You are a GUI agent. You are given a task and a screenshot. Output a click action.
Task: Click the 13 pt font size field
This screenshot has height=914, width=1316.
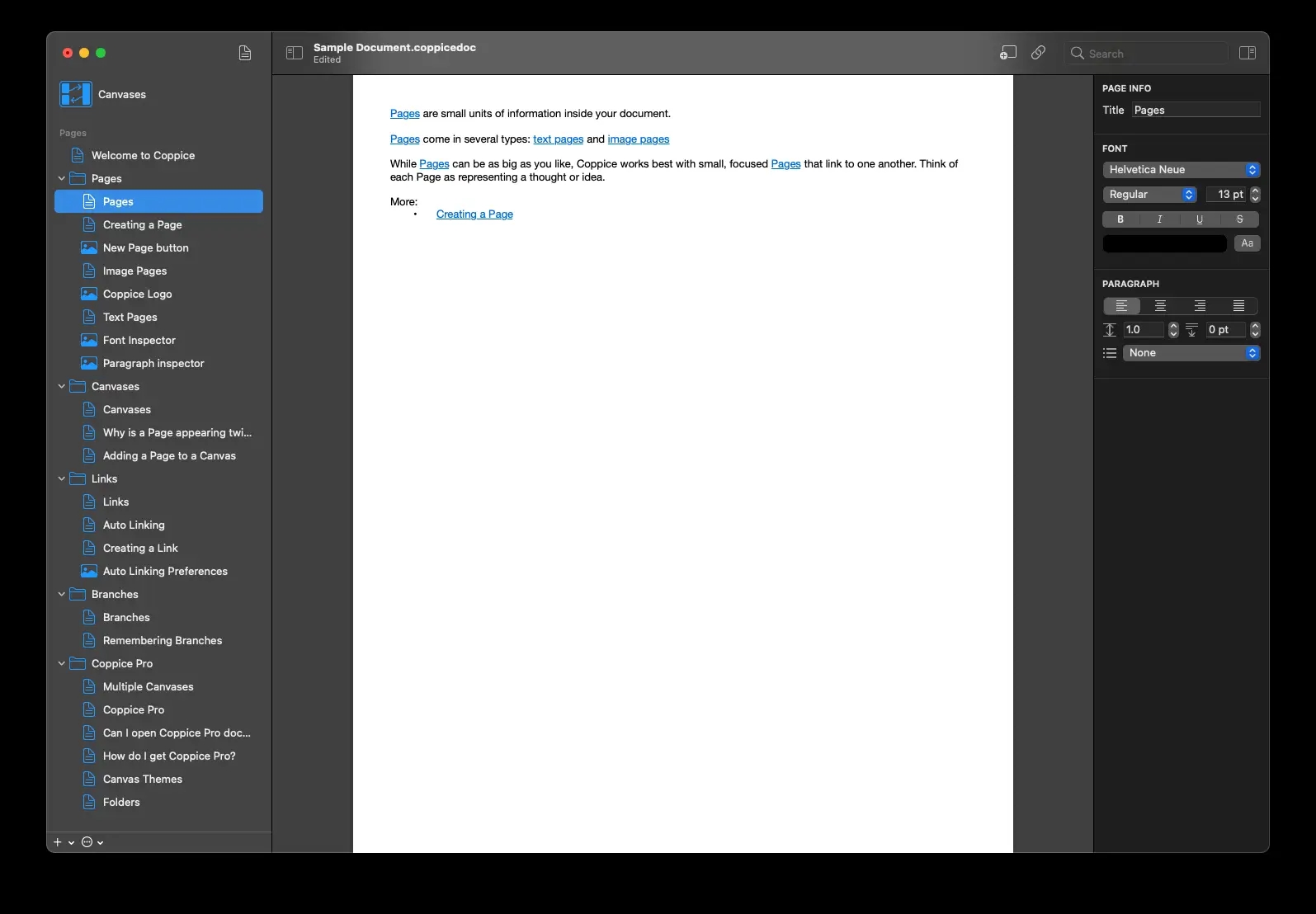pos(1227,195)
